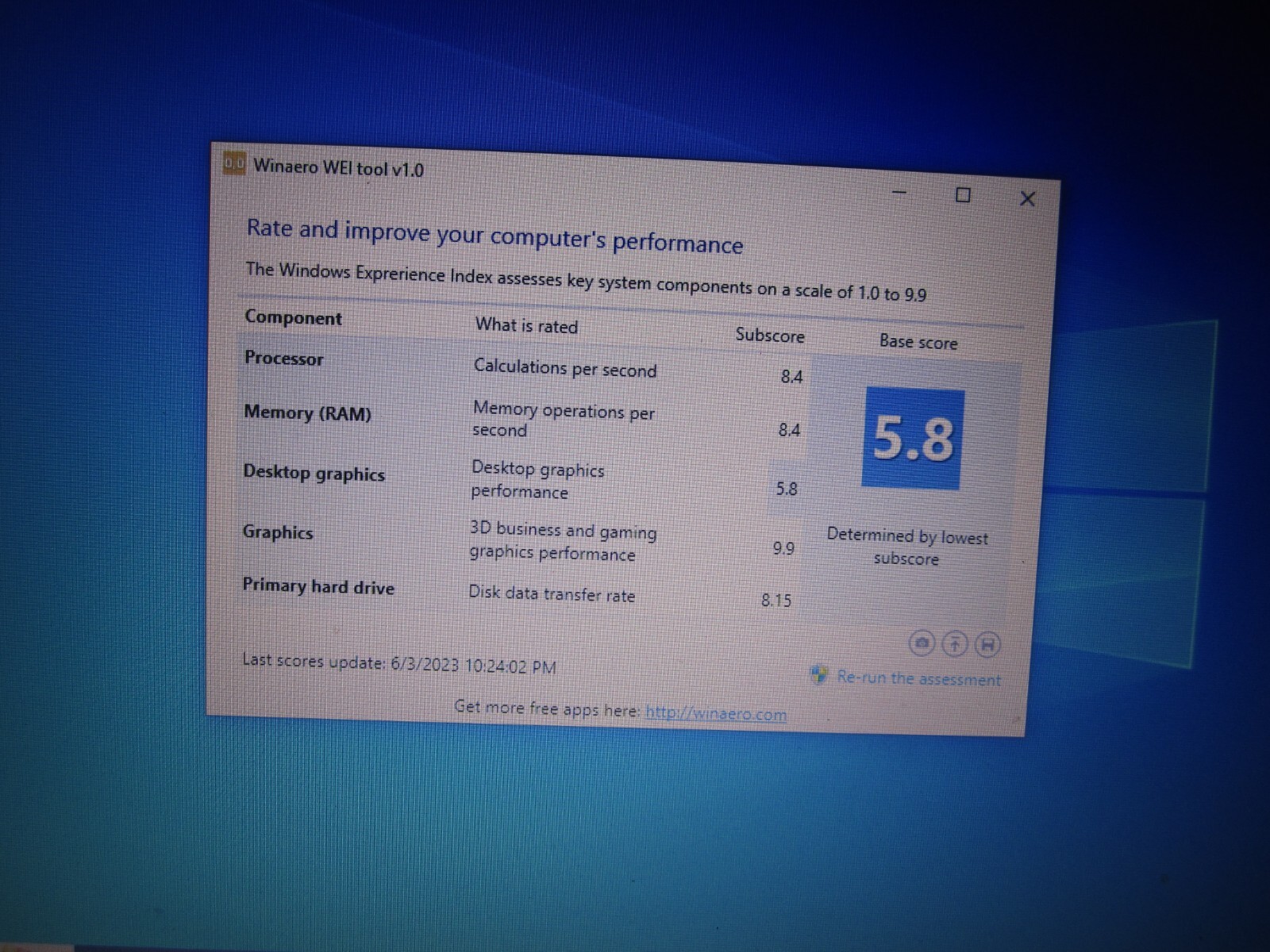Select the Graphics component label
The width and height of the screenshot is (1270, 952).
tap(278, 532)
